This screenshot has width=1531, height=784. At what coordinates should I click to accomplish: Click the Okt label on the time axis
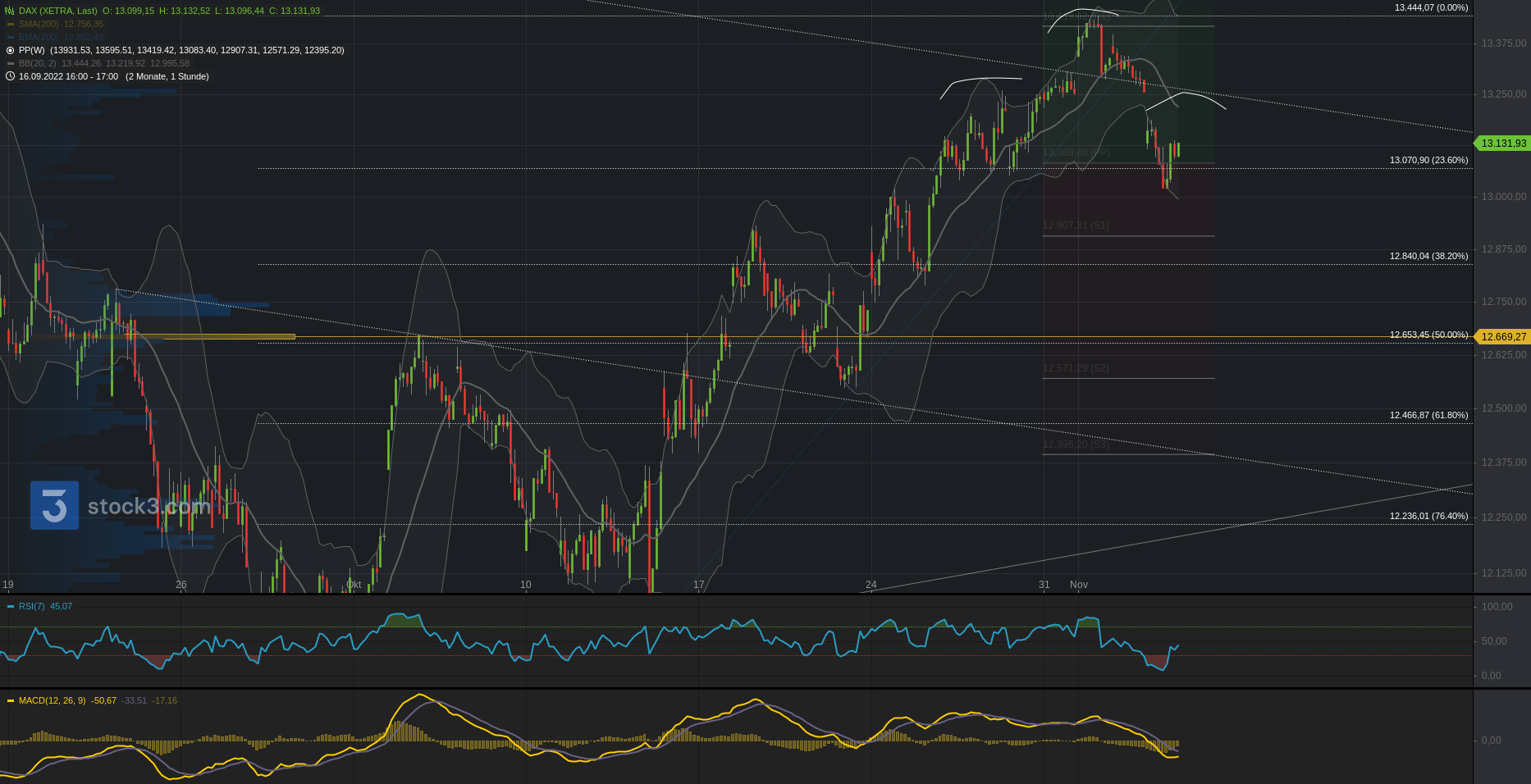[x=354, y=585]
